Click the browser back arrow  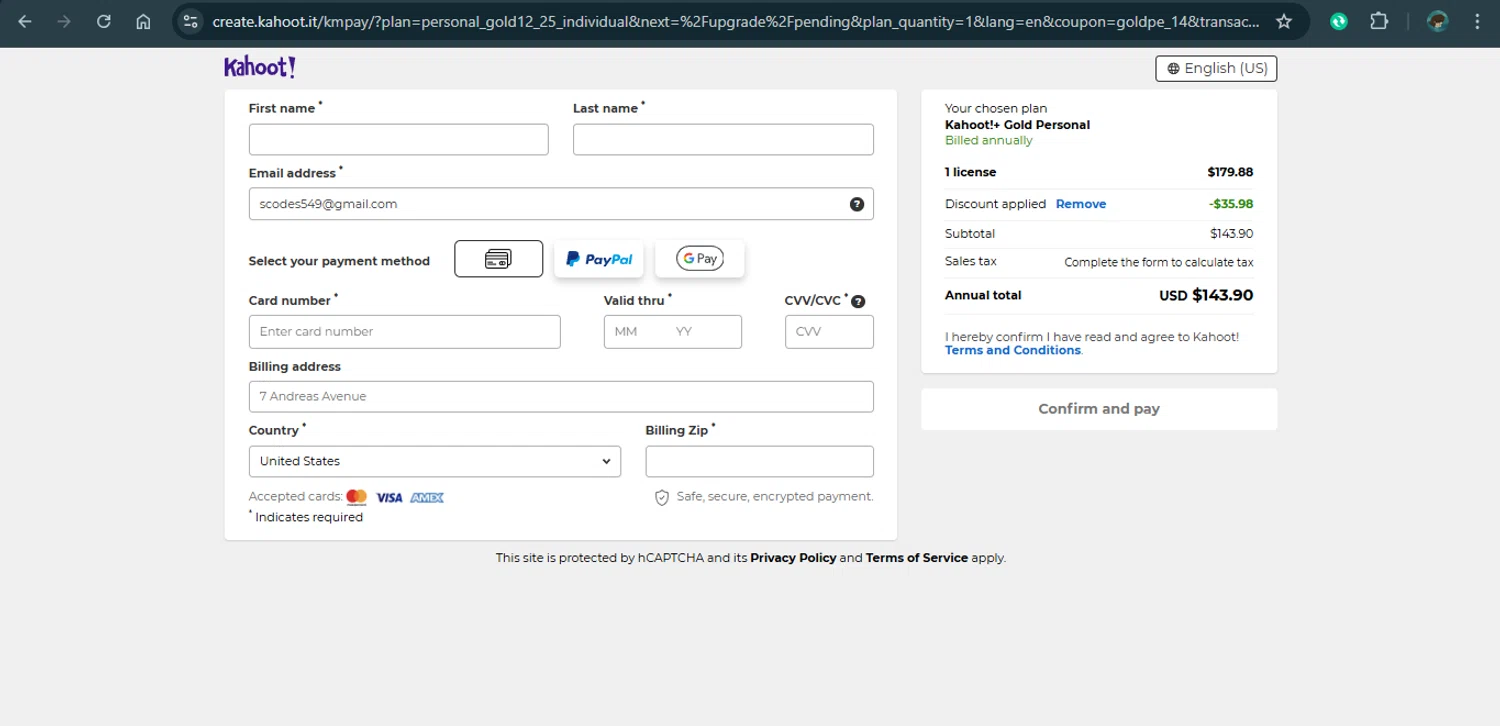pyautogui.click(x=25, y=21)
